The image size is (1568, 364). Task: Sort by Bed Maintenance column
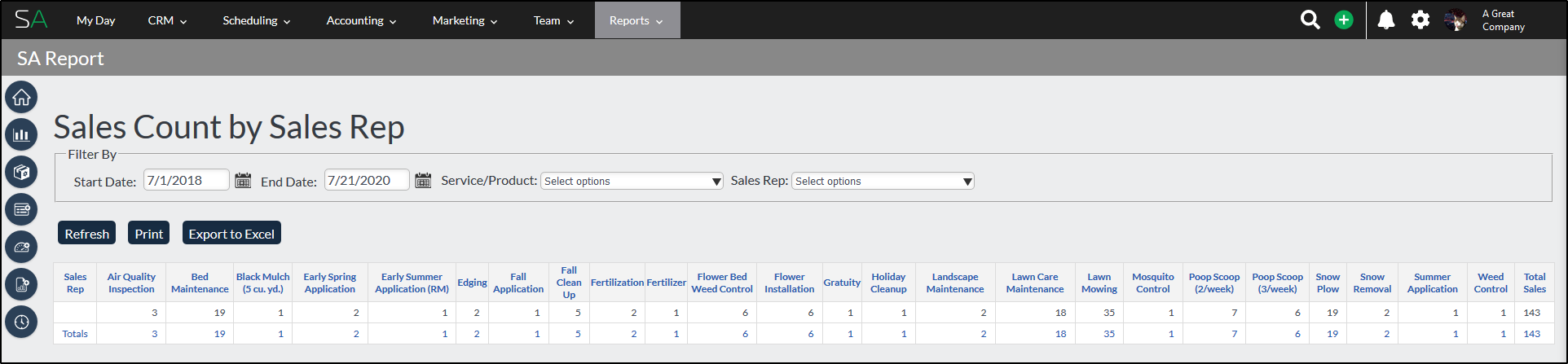click(x=200, y=283)
